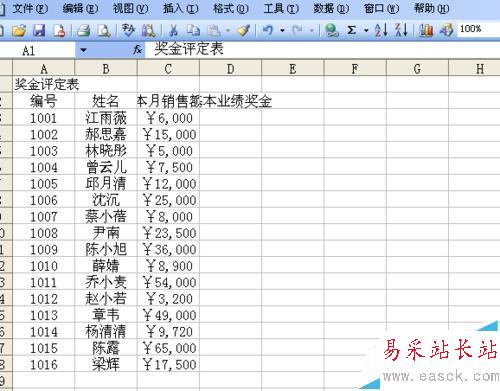The width and height of the screenshot is (500, 391).
Task: Undo the last action
Action: coord(268,30)
